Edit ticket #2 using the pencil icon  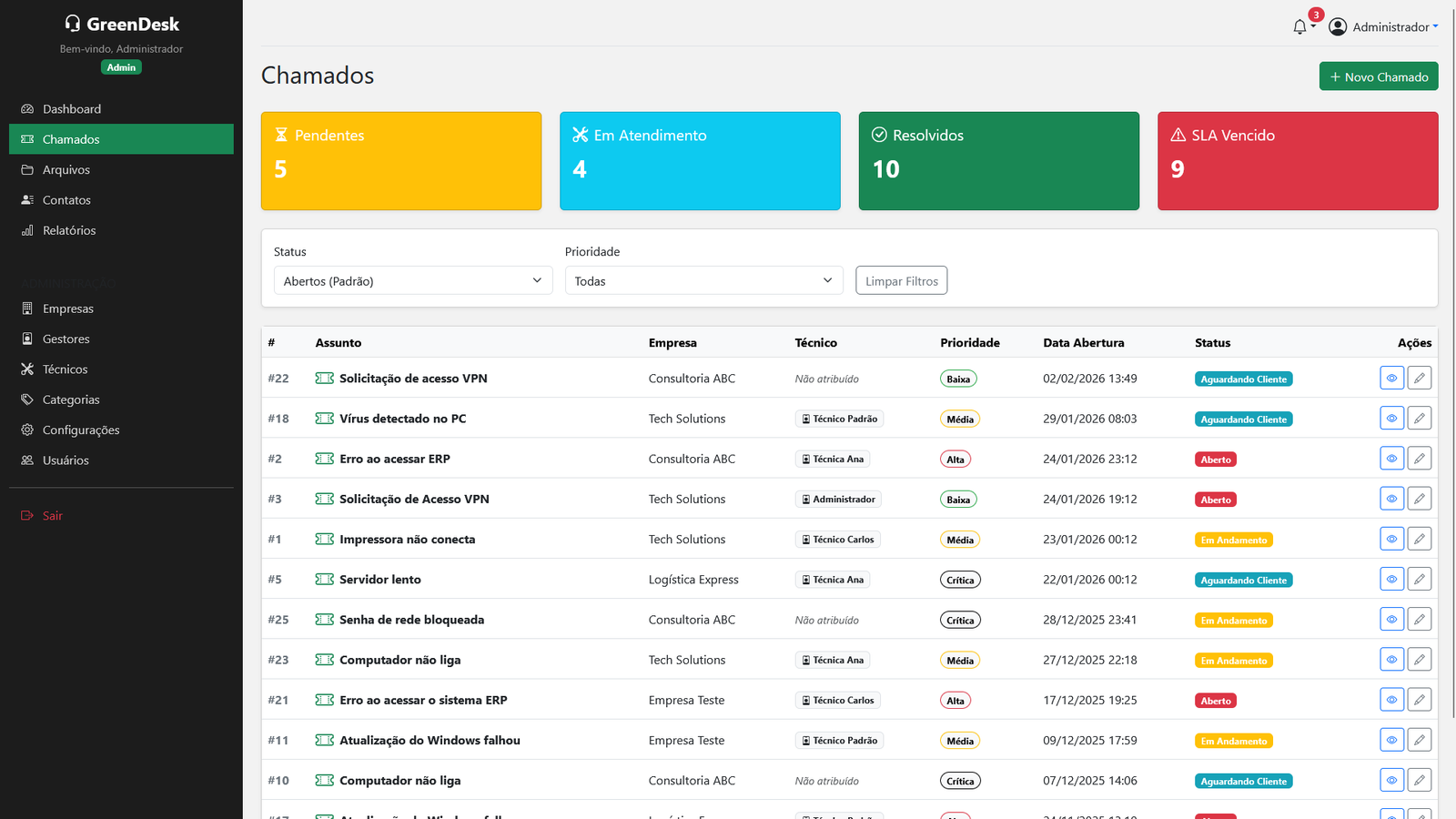pos(1420,458)
